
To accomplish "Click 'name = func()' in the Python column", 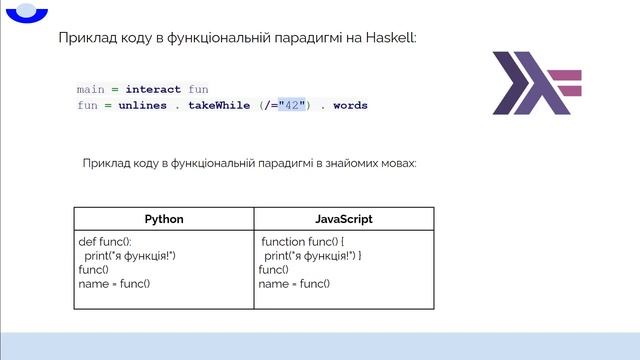I will (114, 284).
